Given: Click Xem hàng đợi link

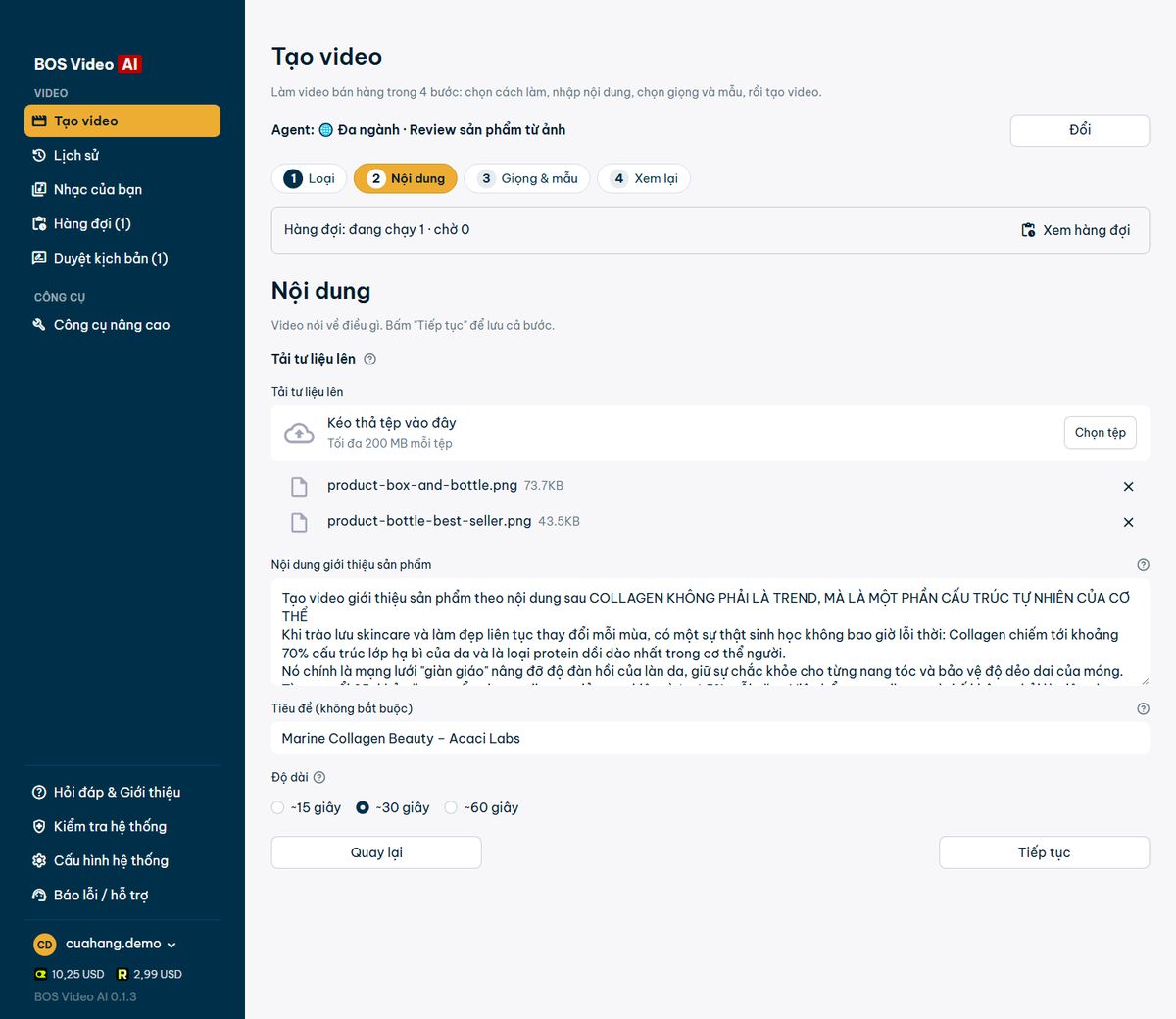Looking at the screenshot, I should click(x=1075, y=230).
